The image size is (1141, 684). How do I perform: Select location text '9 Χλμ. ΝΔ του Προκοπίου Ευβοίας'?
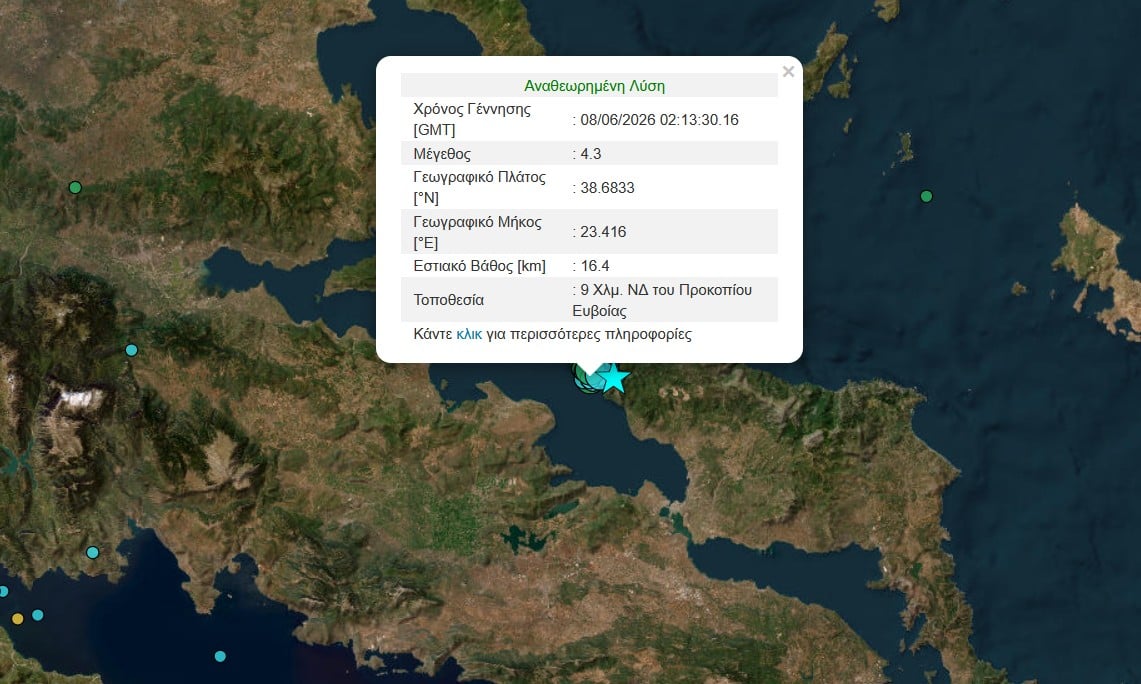[662, 300]
